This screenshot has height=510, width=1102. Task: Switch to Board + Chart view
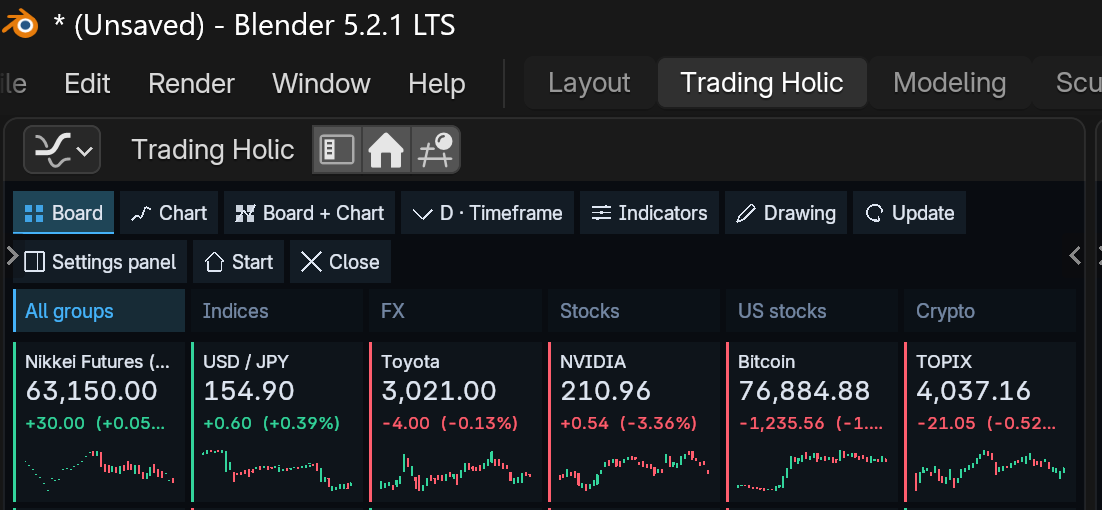click(309, 213)
